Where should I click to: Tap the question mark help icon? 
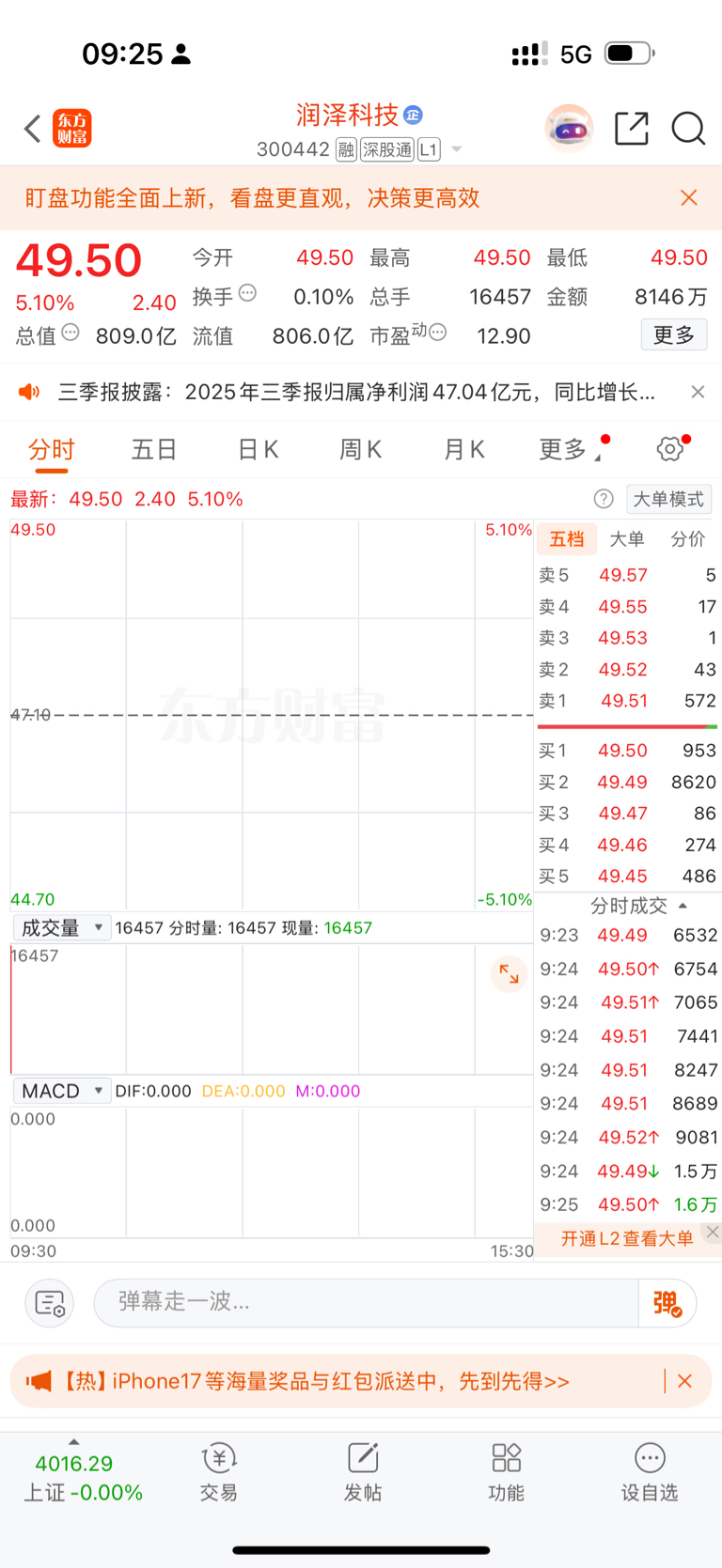(x=604, y=499)
